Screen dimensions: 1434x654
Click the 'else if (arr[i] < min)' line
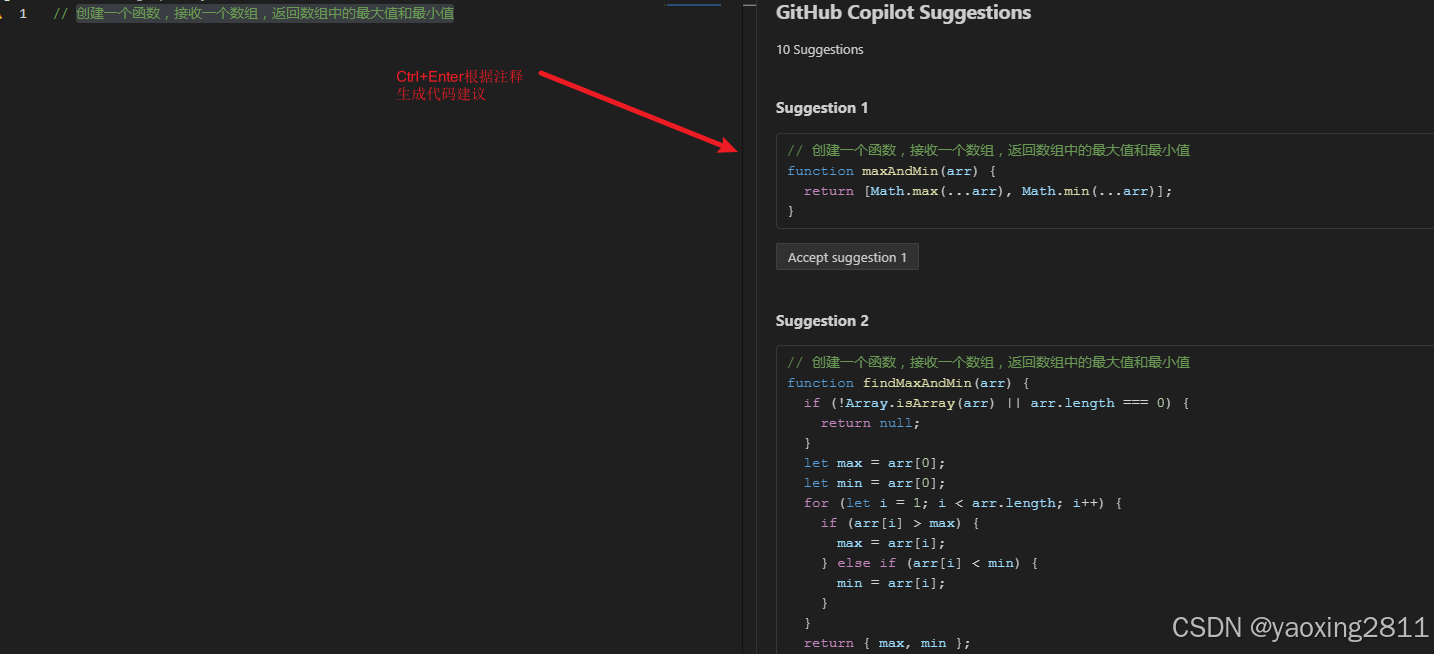[x=929, y=563]
